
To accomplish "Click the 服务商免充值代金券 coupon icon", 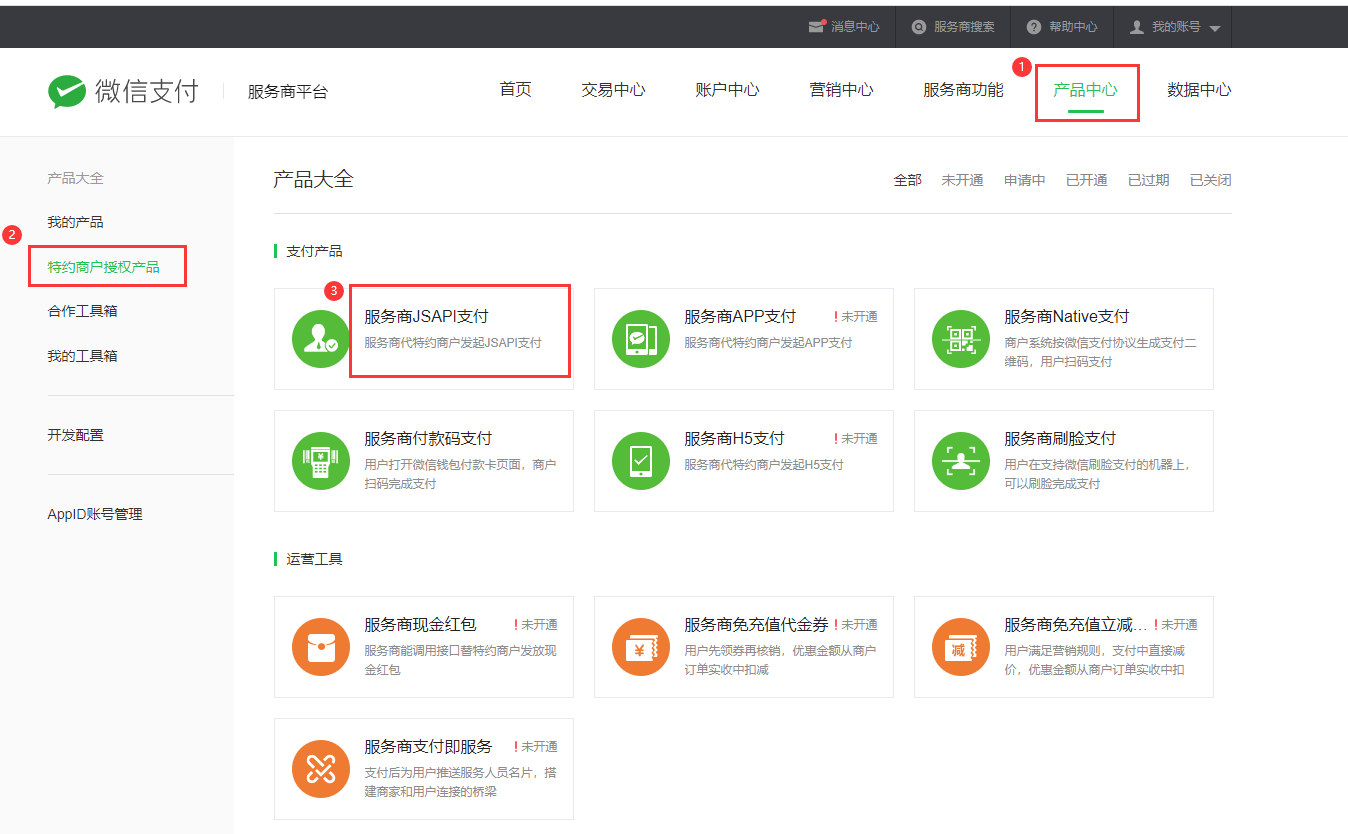I will (641, 647).
